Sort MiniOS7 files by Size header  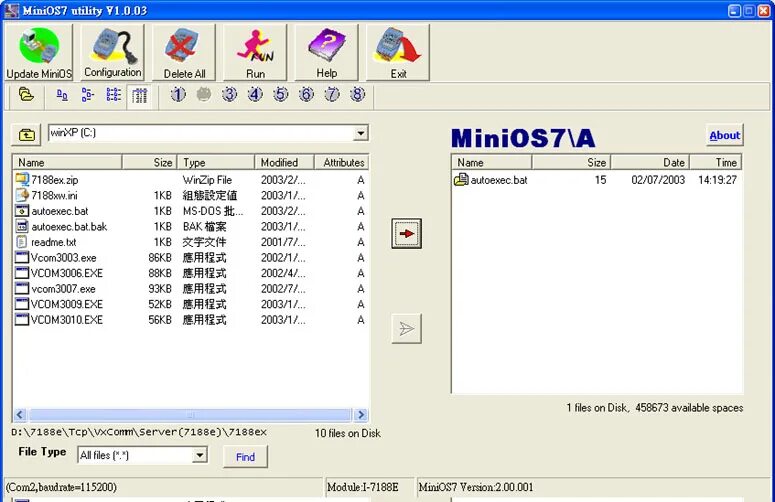(x=571, y=163)
